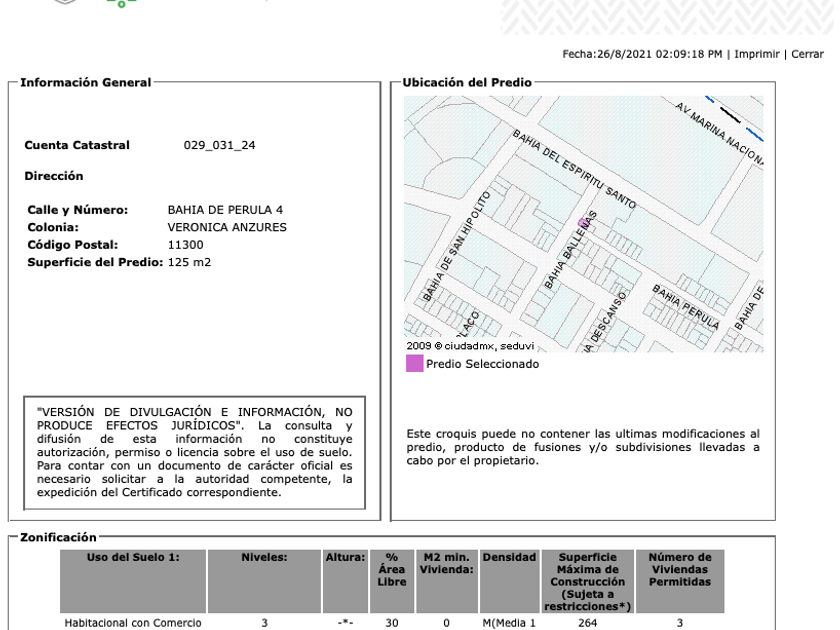Image resolution: width=840 pixels, height=630 pixels.
Task: Select the colonia text VERONICA ANZURES
Action: [227, 227]
